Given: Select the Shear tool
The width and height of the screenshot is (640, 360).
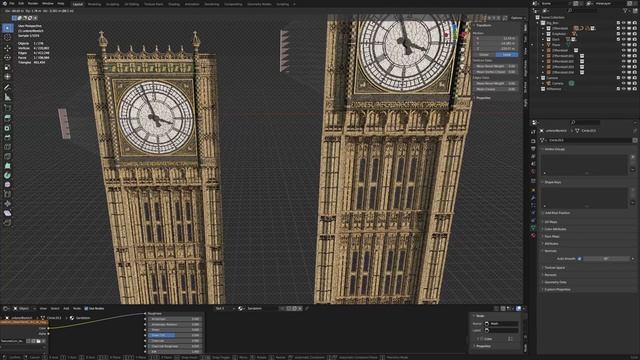Looking at the screenshot, I should click(7, 213).
